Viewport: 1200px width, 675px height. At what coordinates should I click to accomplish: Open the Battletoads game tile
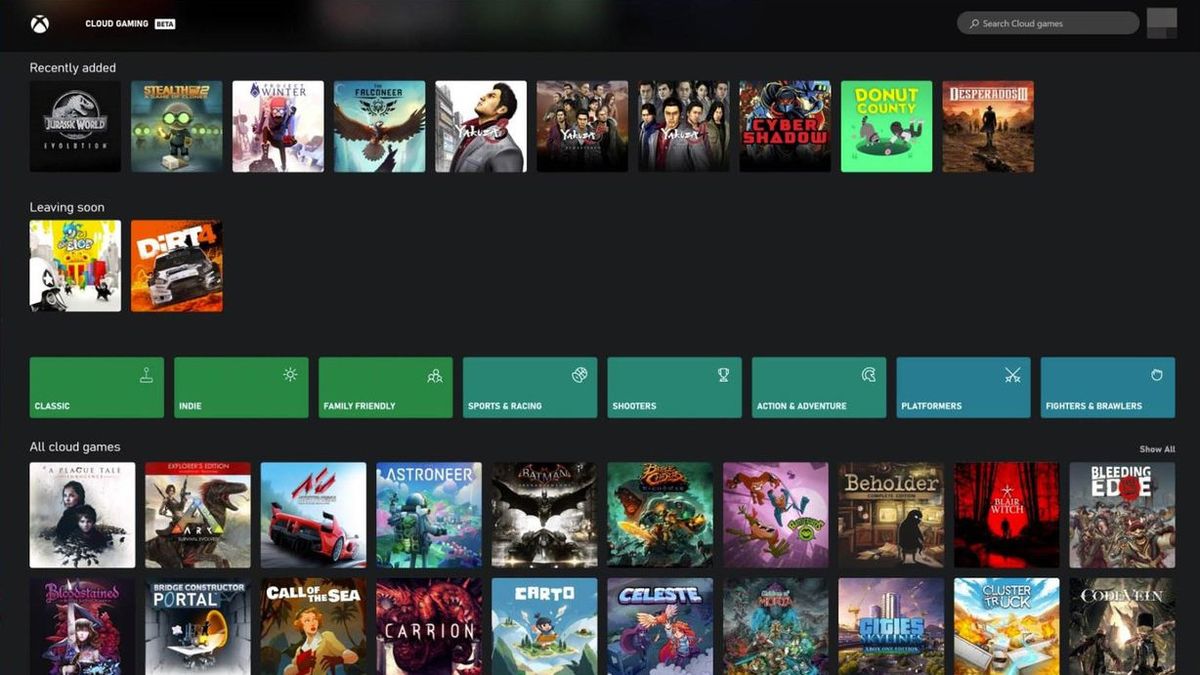[776, 515]
